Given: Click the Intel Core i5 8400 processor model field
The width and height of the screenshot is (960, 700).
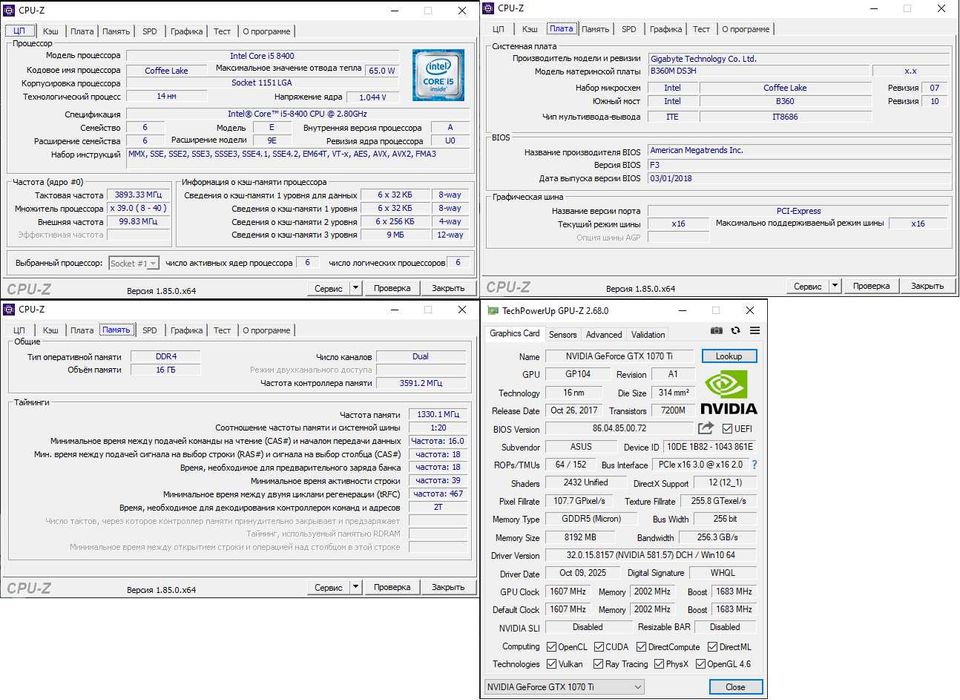Looking at the screenshot, I should click(263, 56).
